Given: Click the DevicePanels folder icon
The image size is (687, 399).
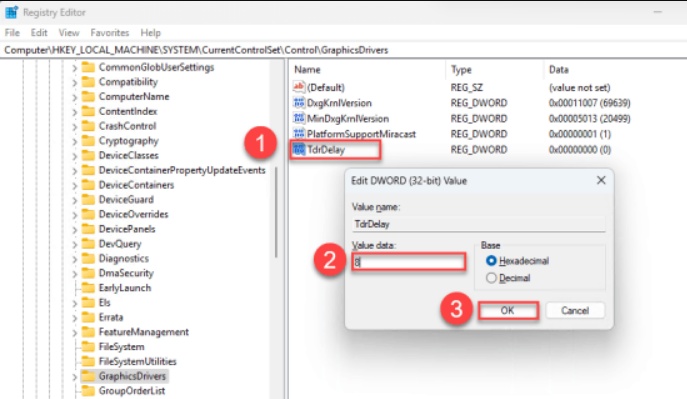Looking at the screenshot, I should pos(88,229).
